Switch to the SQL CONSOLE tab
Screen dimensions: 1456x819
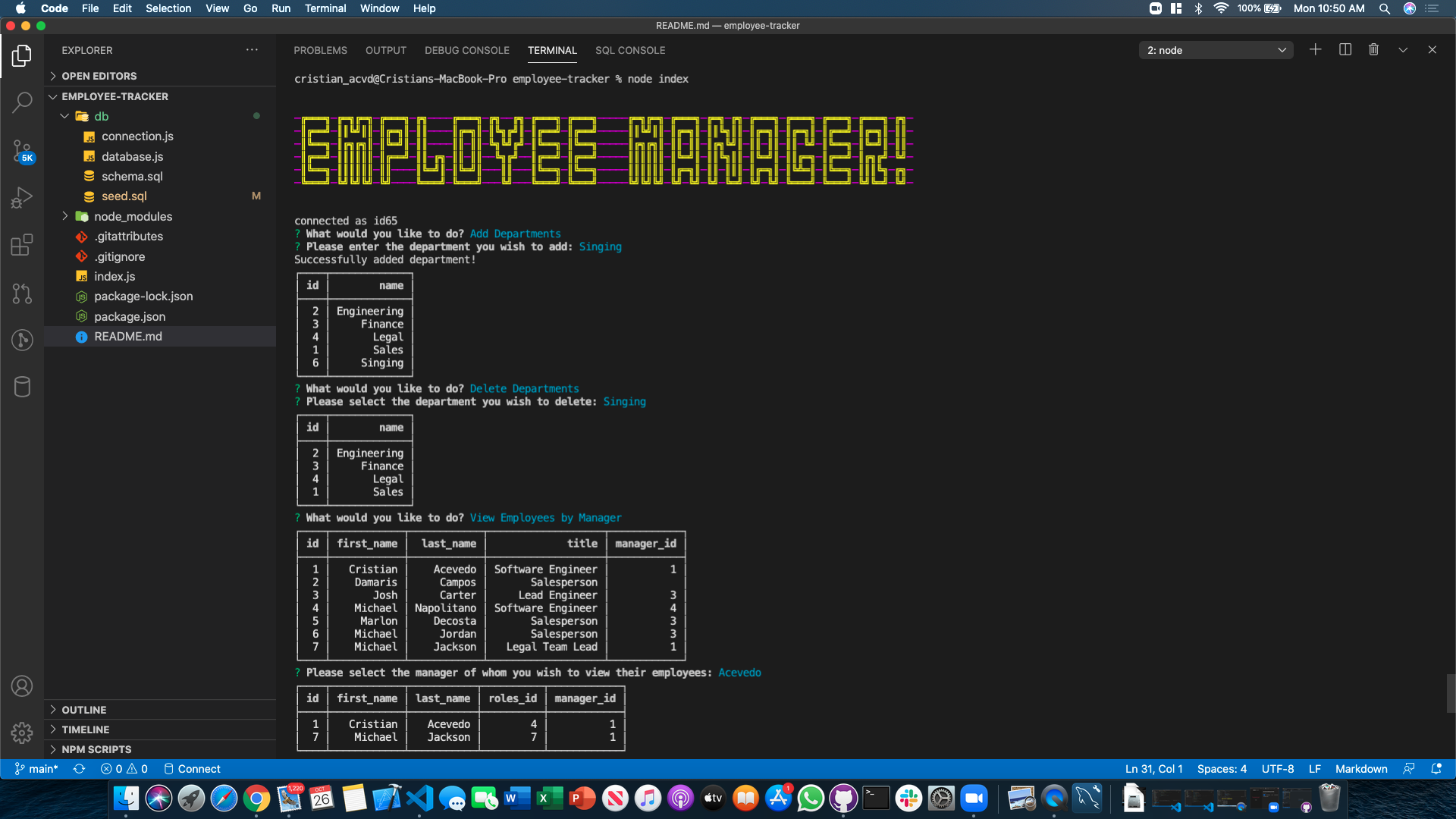(630, 50)
